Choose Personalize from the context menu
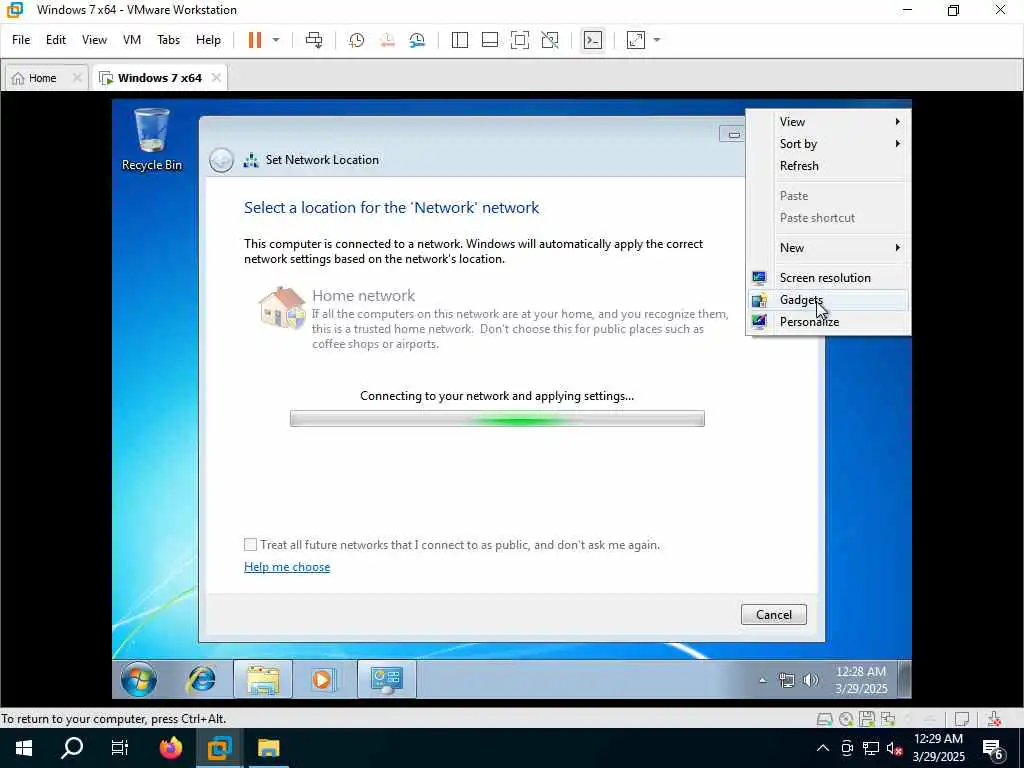This screenshot has width=1024, height=768. [828, 321]
